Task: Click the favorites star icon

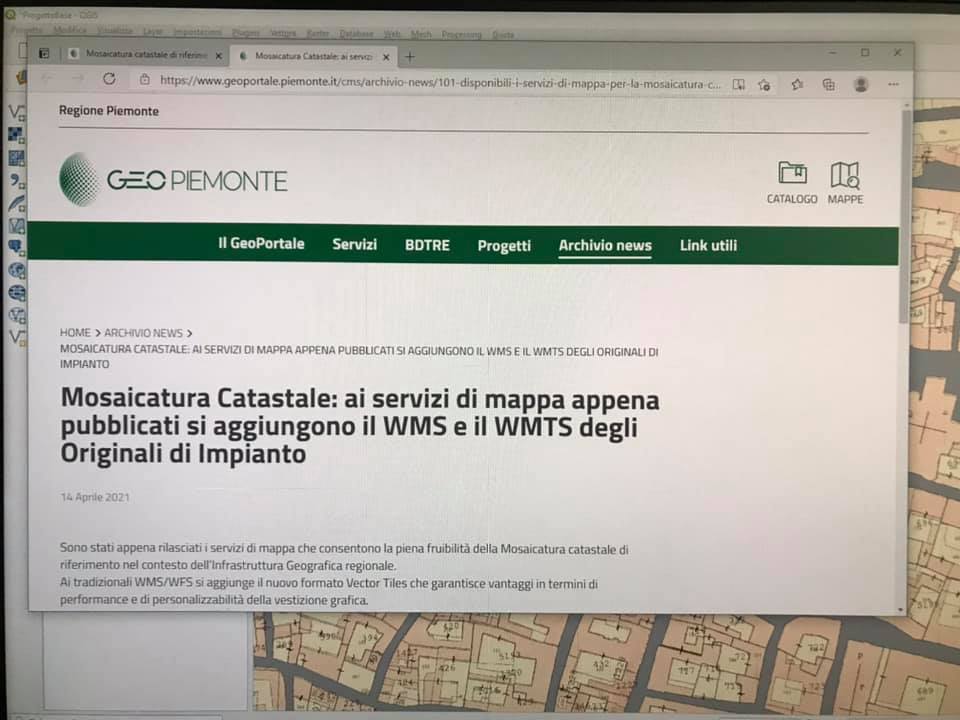Action: (797, 84)
